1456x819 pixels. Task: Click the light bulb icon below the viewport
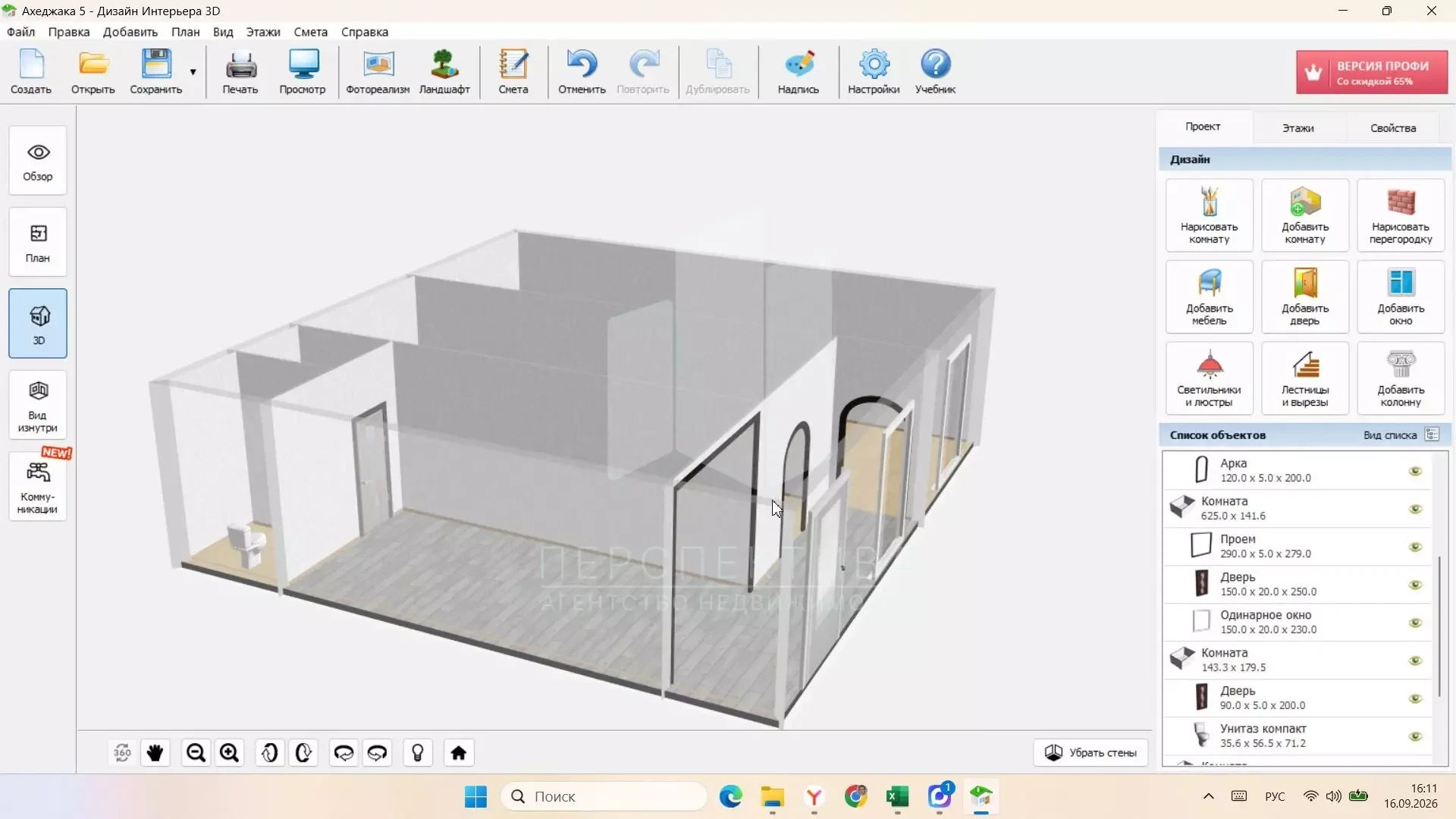tap(418, 753)
